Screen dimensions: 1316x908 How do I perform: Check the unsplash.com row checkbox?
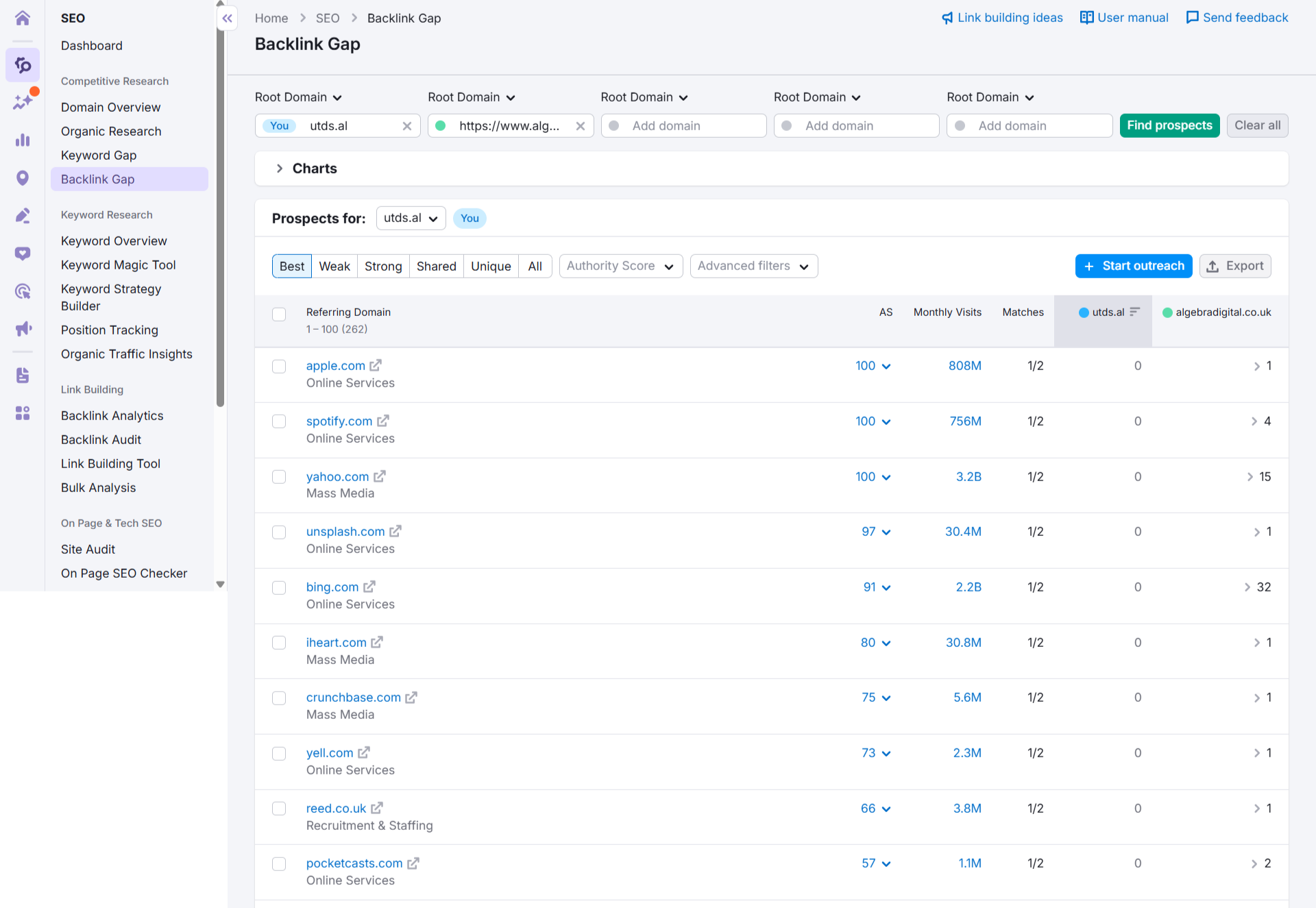coord(279,532)
